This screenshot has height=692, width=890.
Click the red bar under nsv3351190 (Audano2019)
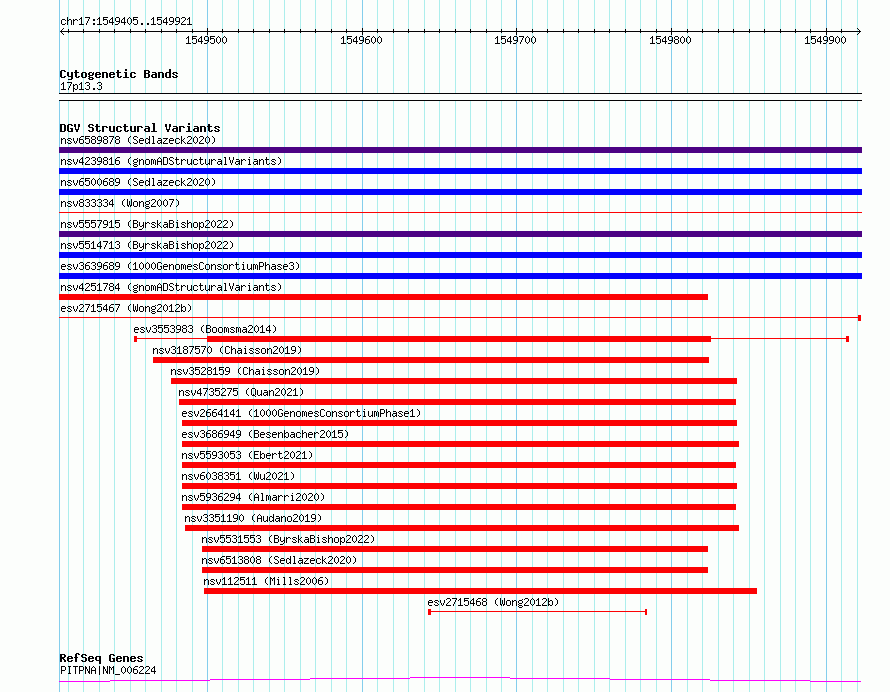[462, 528]
